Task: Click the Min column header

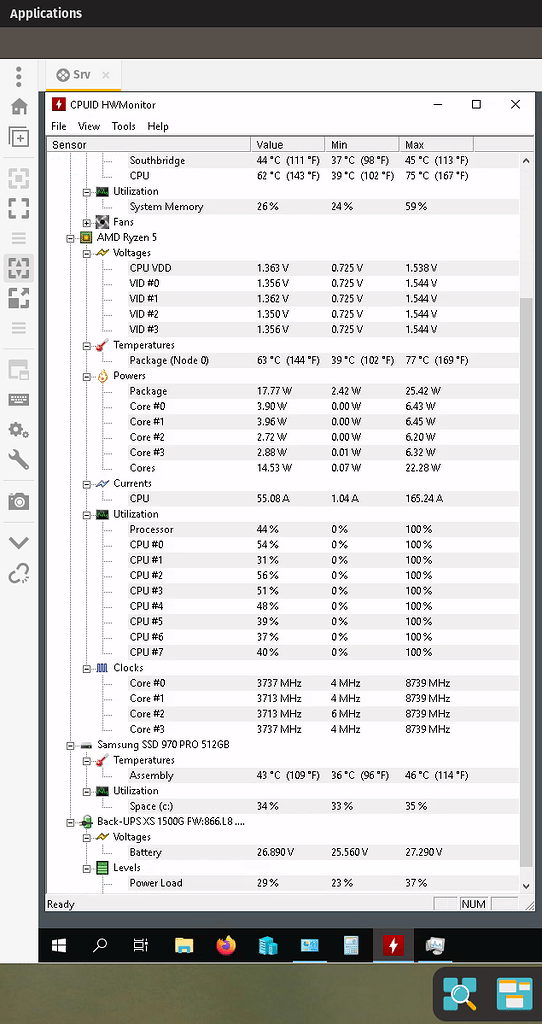Action: pos(362,144)
